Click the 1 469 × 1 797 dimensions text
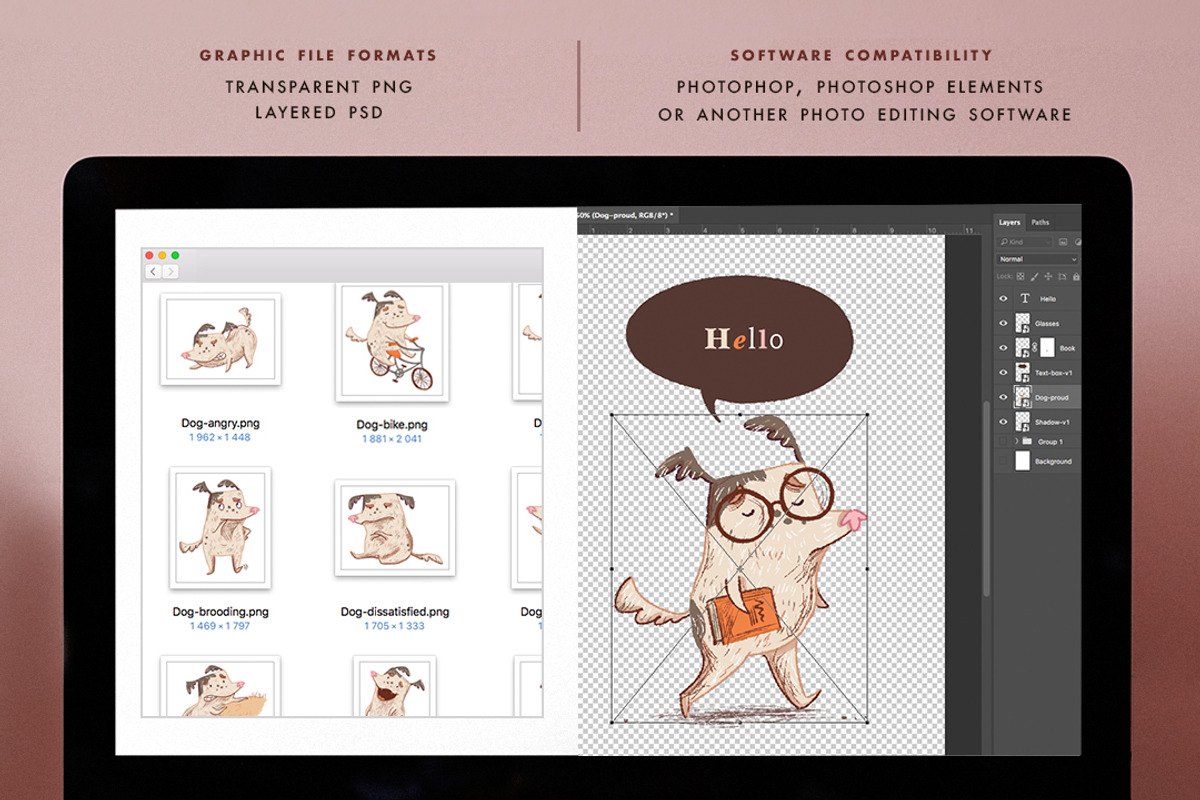Image resolution: width=1200 pixels, height=800 pixels. click(220, 626)
